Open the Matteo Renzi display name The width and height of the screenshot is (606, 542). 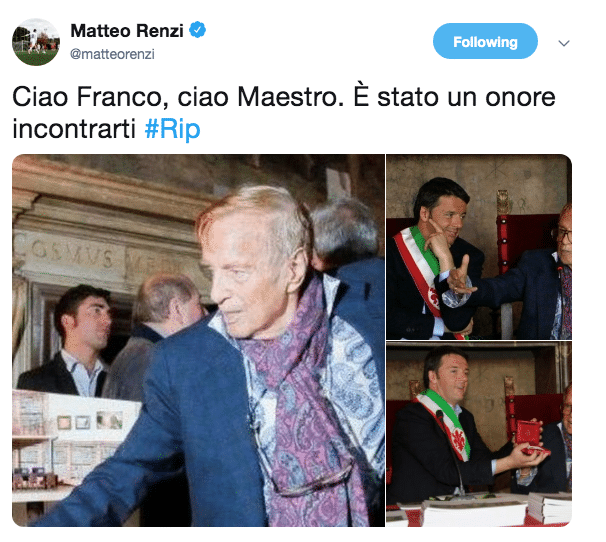[x=127, y=31]
